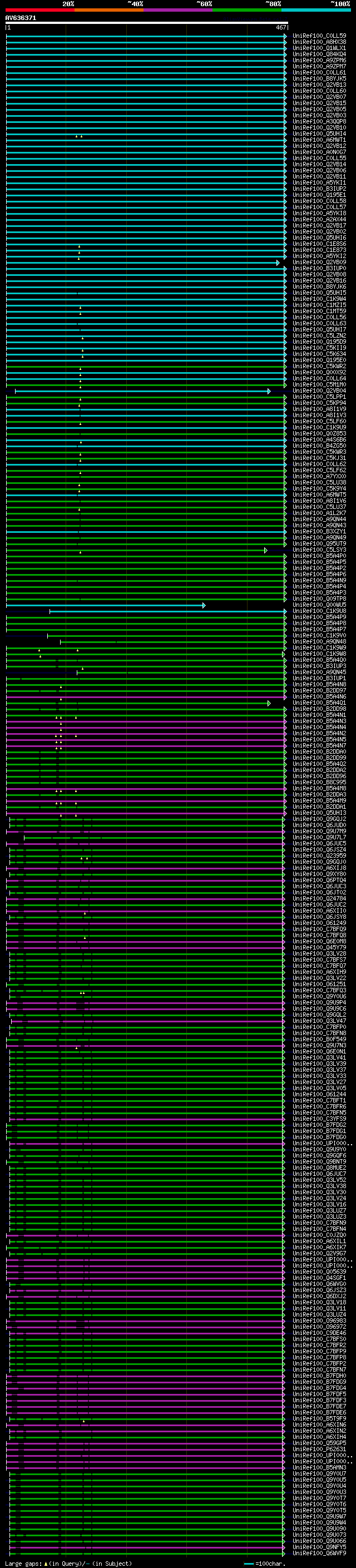The width and height of the screenshot is (356, 1568).
Task: Select hit label UniRef100_C1K9W4
Action: (319, 299)
